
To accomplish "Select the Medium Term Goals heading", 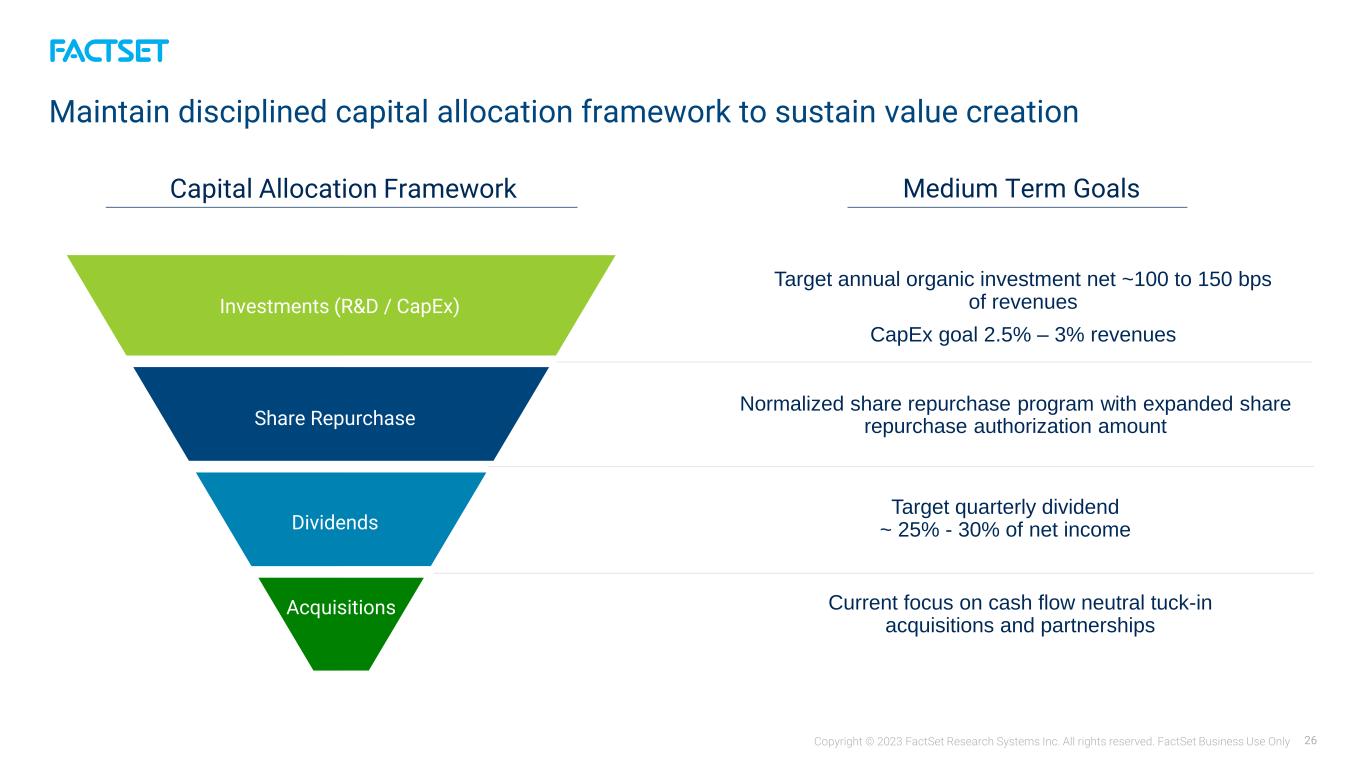I will (1021, 189).
